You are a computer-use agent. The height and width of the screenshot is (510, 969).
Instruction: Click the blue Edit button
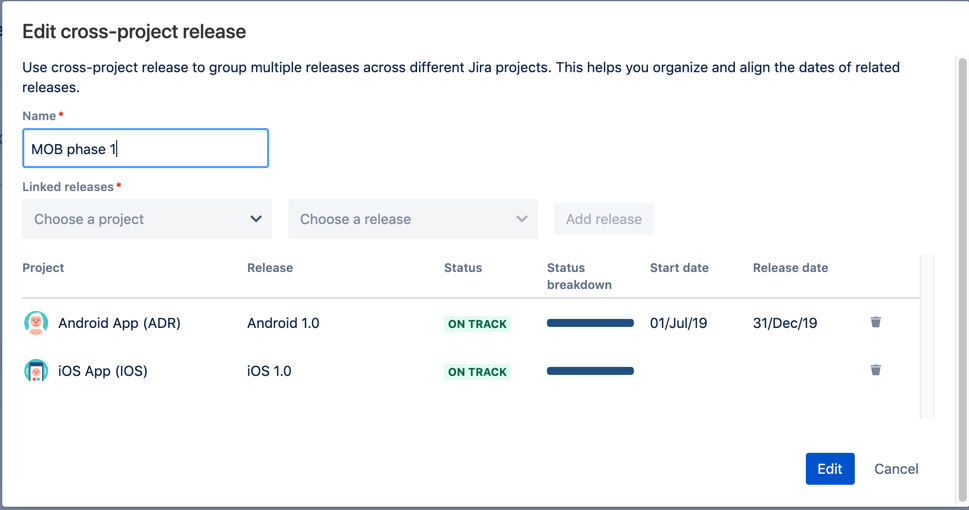830,469
